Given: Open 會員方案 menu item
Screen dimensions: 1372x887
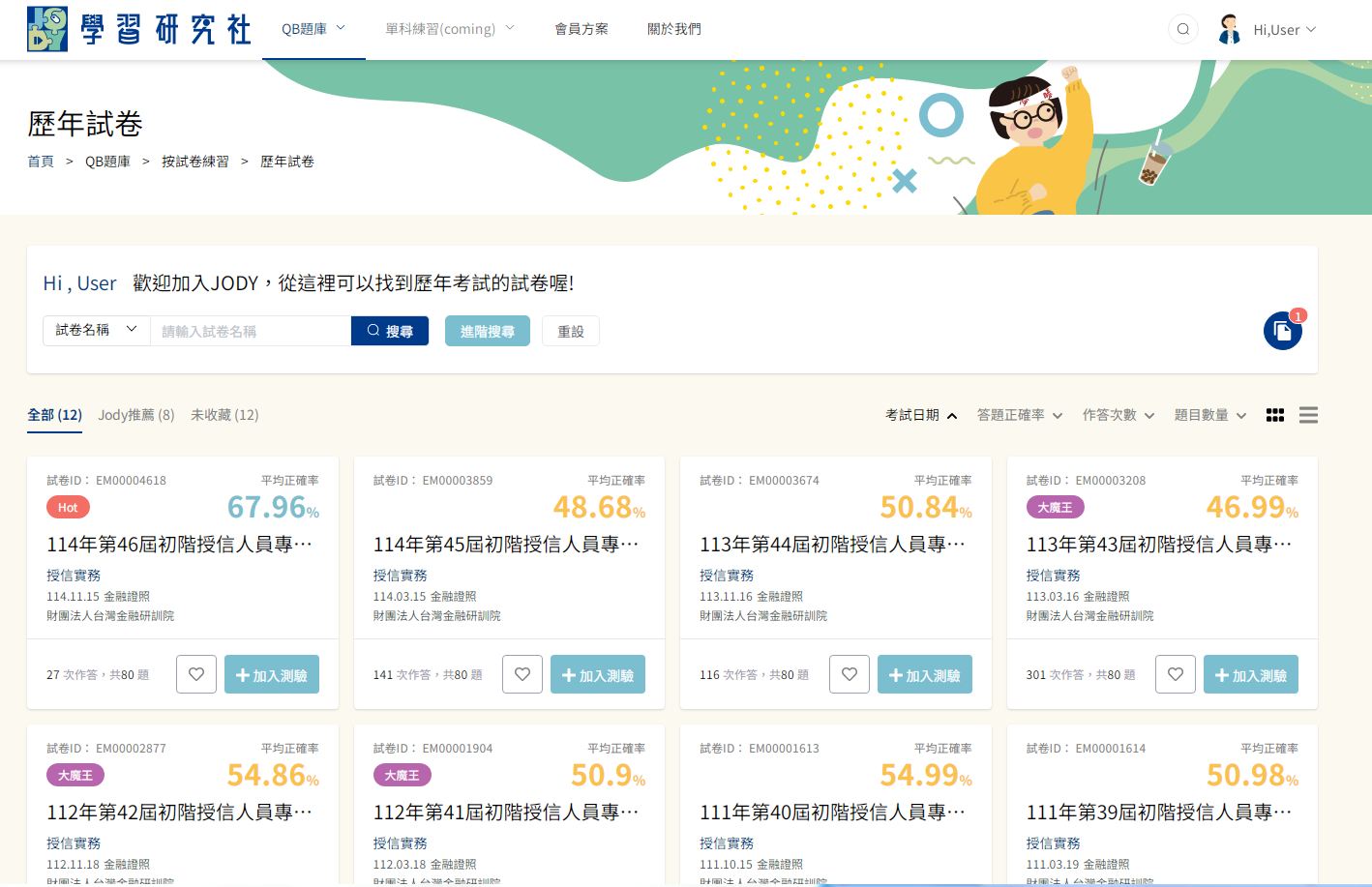Looking at the screenshot, I should click(x=581, y=29).
